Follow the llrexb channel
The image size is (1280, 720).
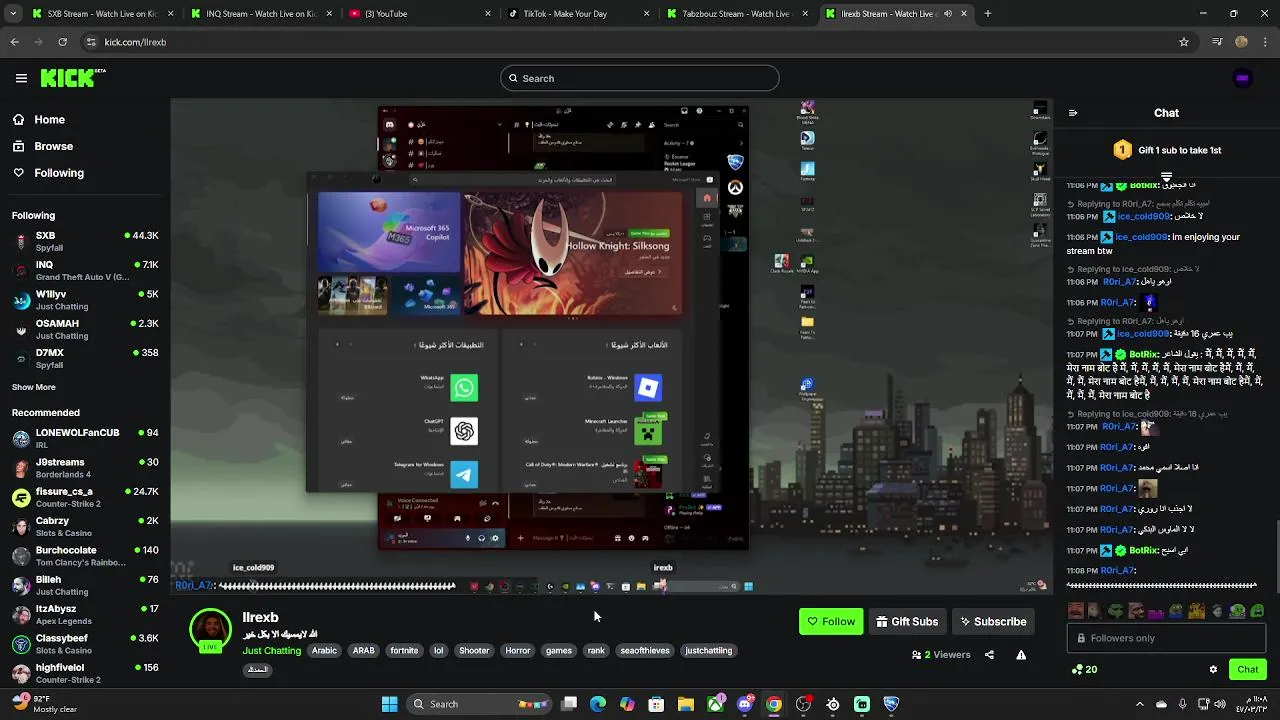[x=831, y=621]
